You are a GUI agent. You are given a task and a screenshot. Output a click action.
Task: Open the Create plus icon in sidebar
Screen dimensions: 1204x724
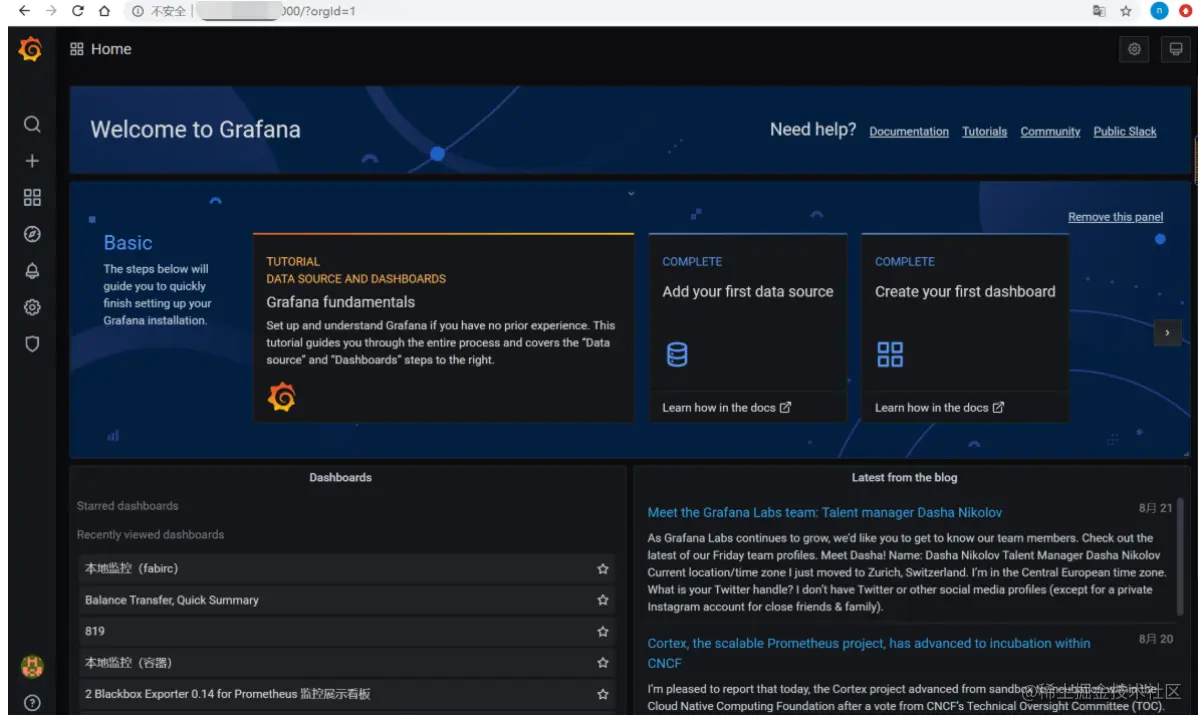[x=32, y=161]
